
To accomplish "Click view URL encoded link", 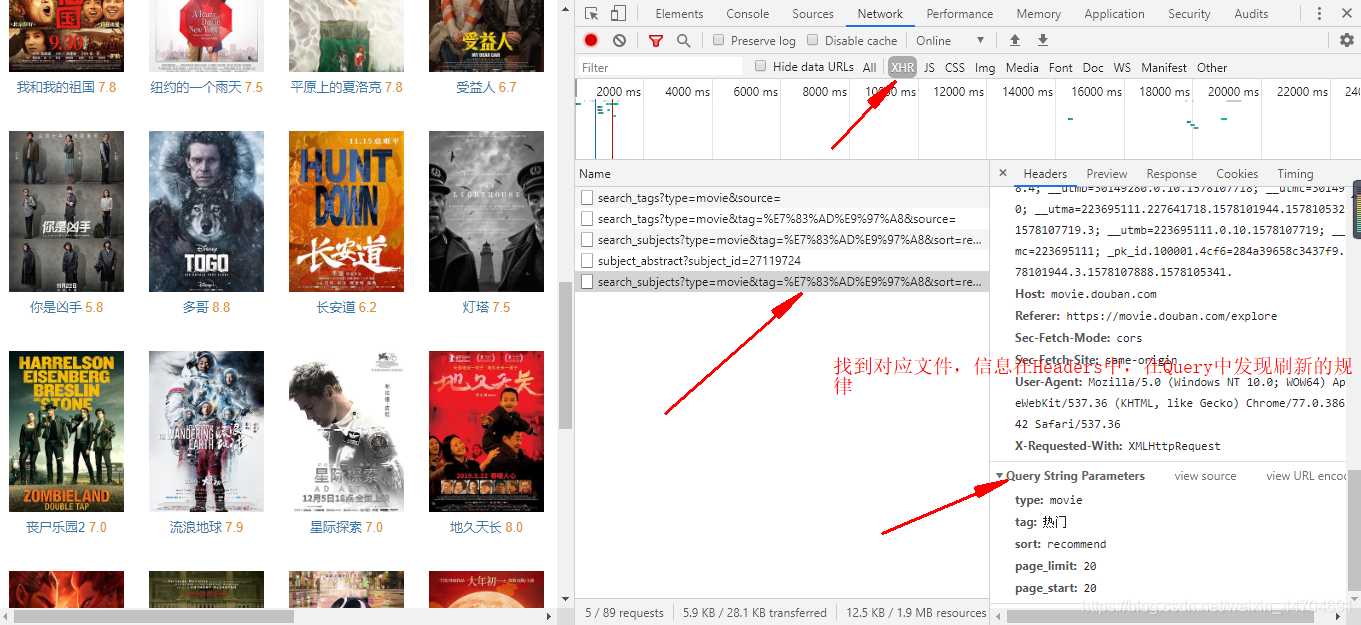I will [1306, 476].
